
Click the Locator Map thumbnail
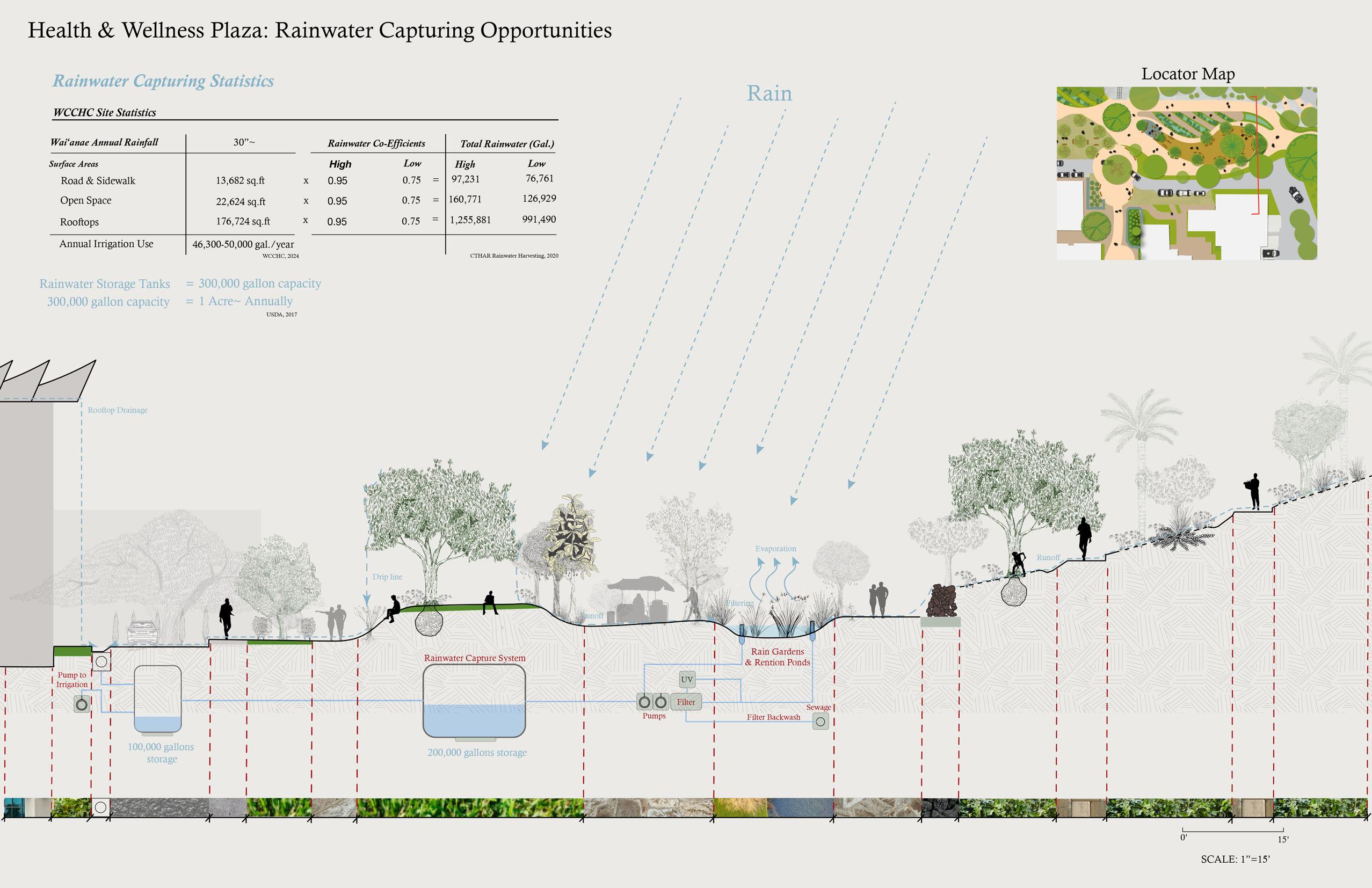(x=1186, y=173)
